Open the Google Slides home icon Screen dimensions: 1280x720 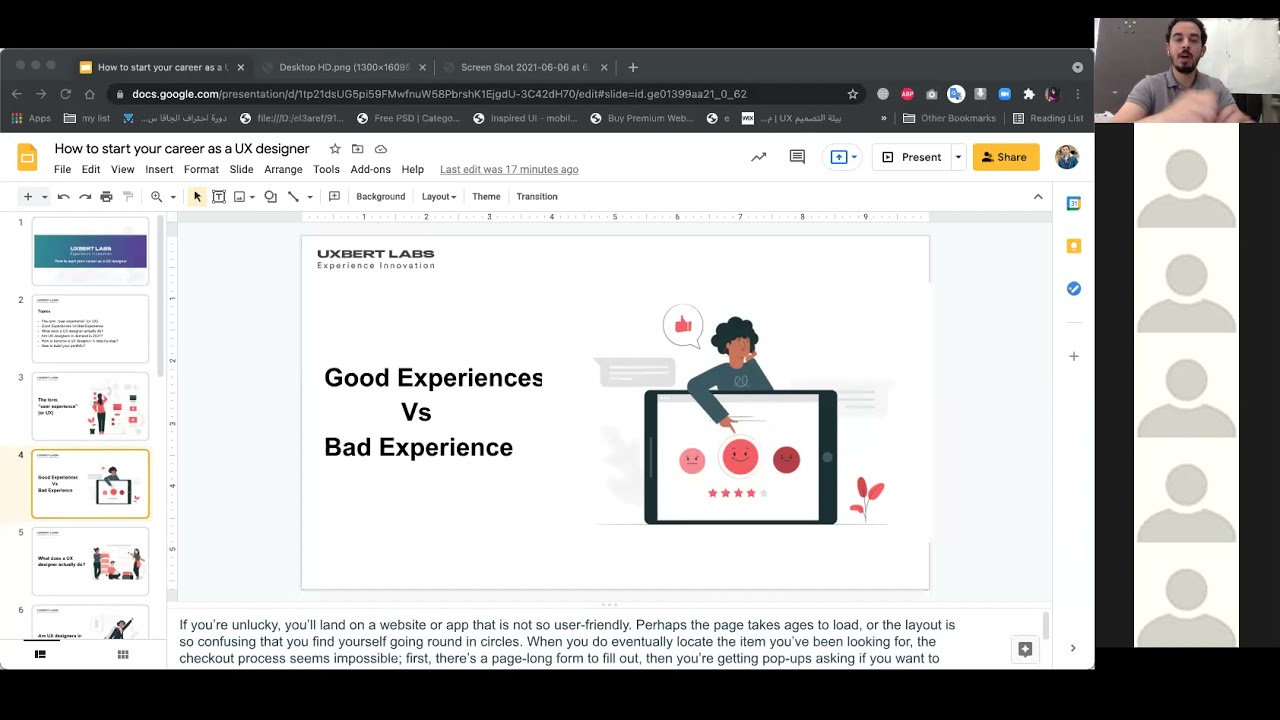coord(28,157)
